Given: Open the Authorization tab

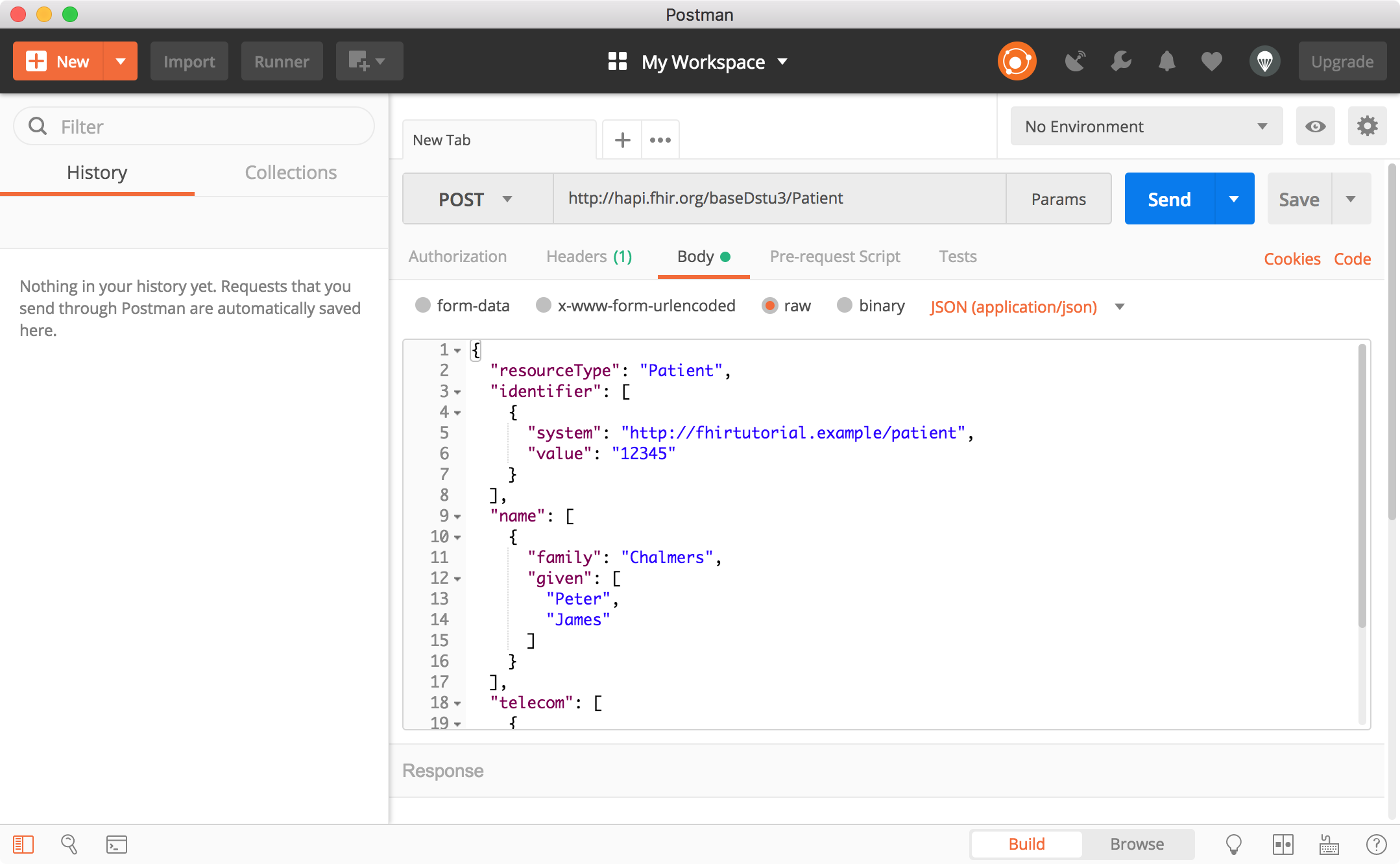Looking at the screenshot, I should pos(457,256).
